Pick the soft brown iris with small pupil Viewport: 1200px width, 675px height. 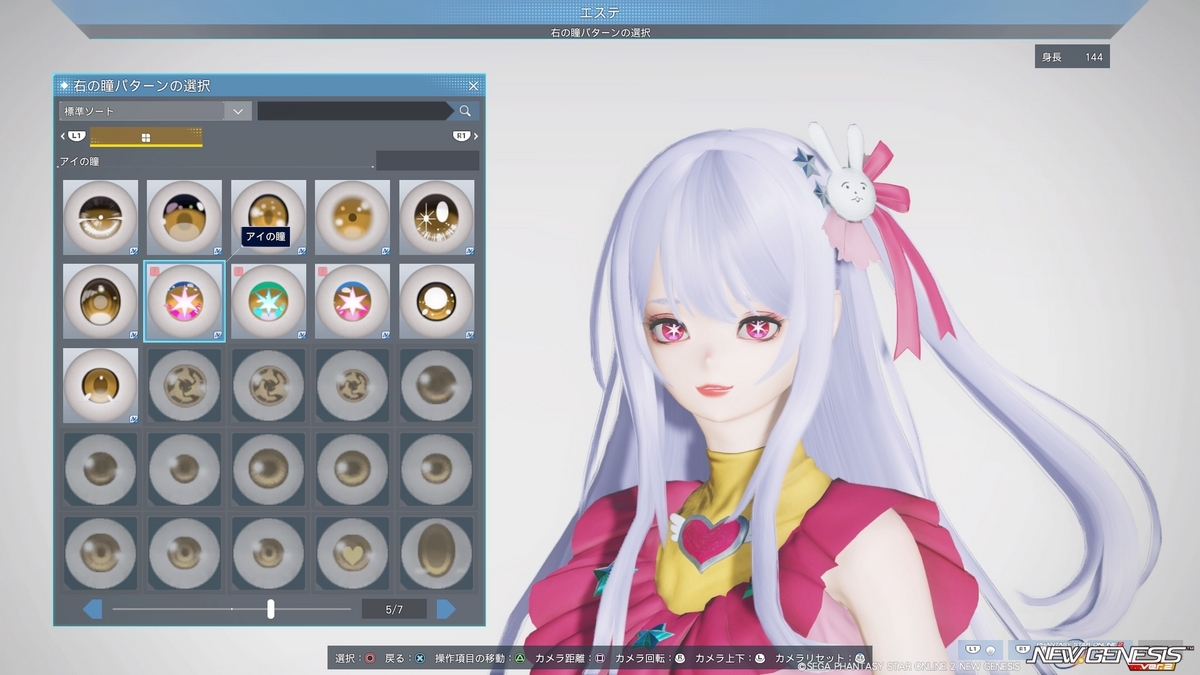coord(352,217)
